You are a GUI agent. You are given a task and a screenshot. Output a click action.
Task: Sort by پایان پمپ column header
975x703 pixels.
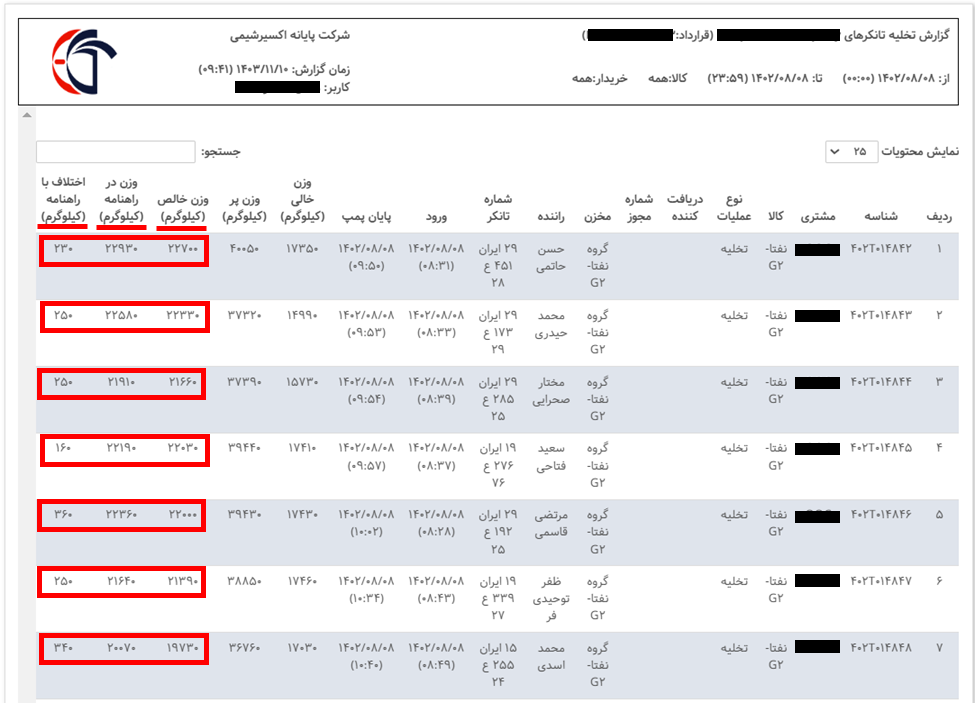tap(370, 216)
